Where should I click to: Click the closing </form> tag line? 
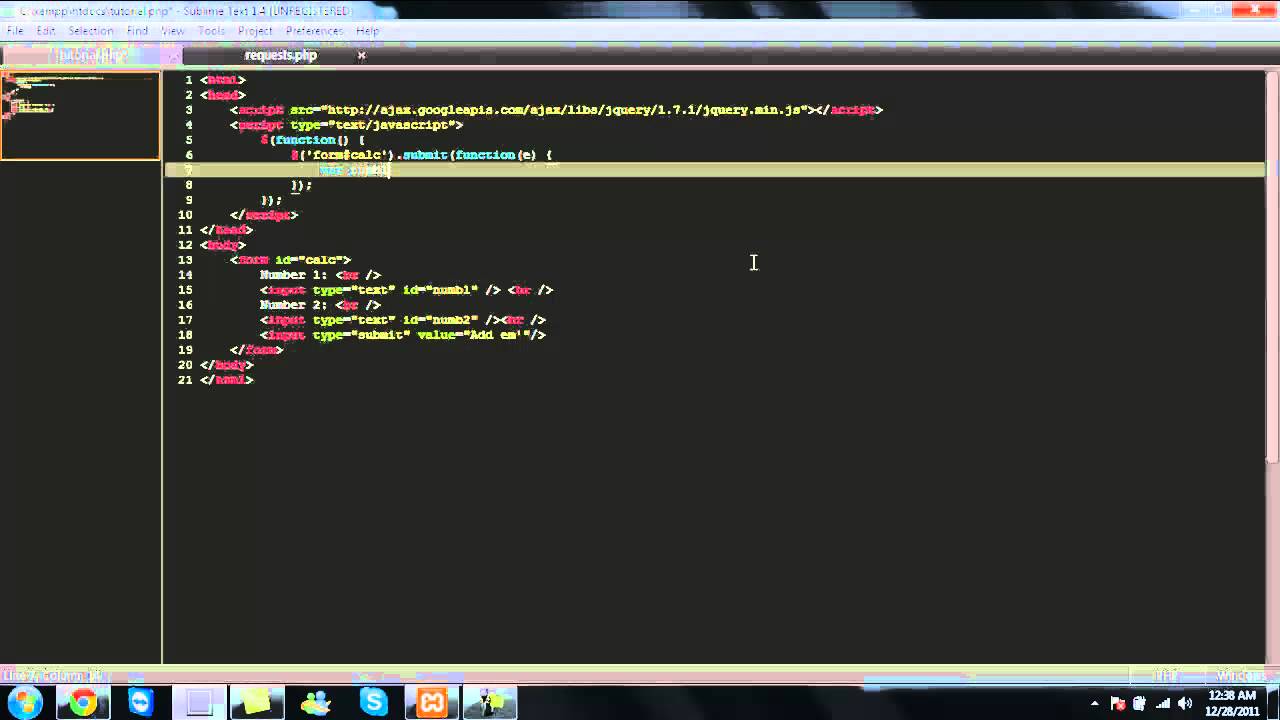point(257,350)
